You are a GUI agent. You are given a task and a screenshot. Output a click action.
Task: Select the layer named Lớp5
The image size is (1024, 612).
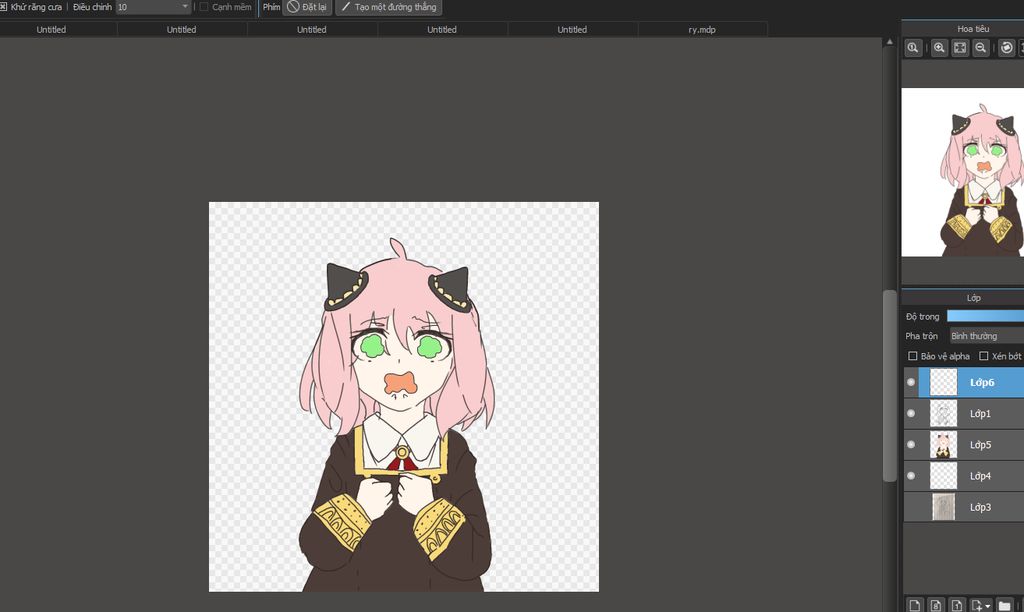[x=980, y=445]
